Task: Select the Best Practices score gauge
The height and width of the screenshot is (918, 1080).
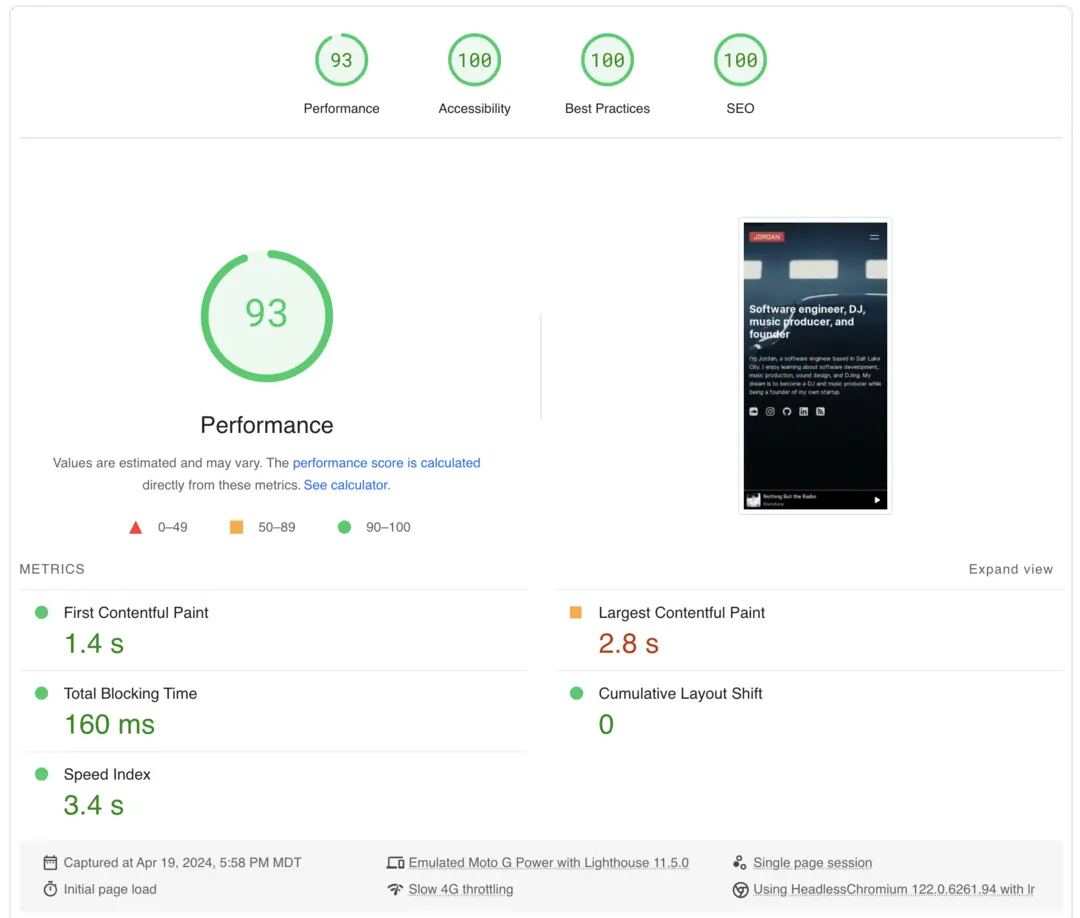Action: pos(607,60)
